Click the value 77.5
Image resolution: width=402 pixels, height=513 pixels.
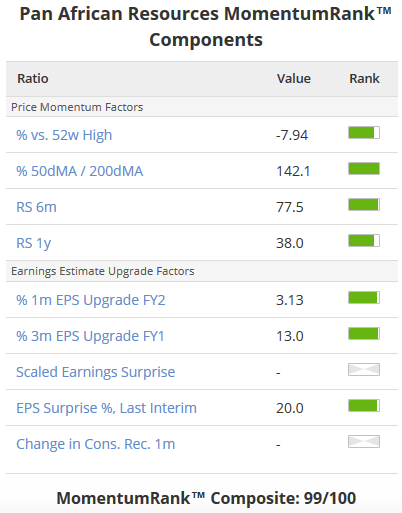(x=290, y=207)
